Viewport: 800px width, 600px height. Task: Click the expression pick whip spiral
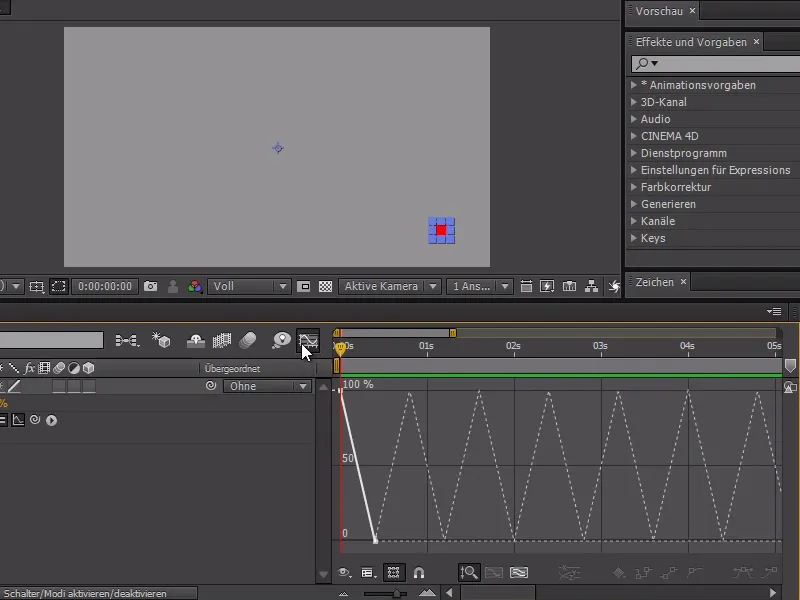[x=35, y=419]
